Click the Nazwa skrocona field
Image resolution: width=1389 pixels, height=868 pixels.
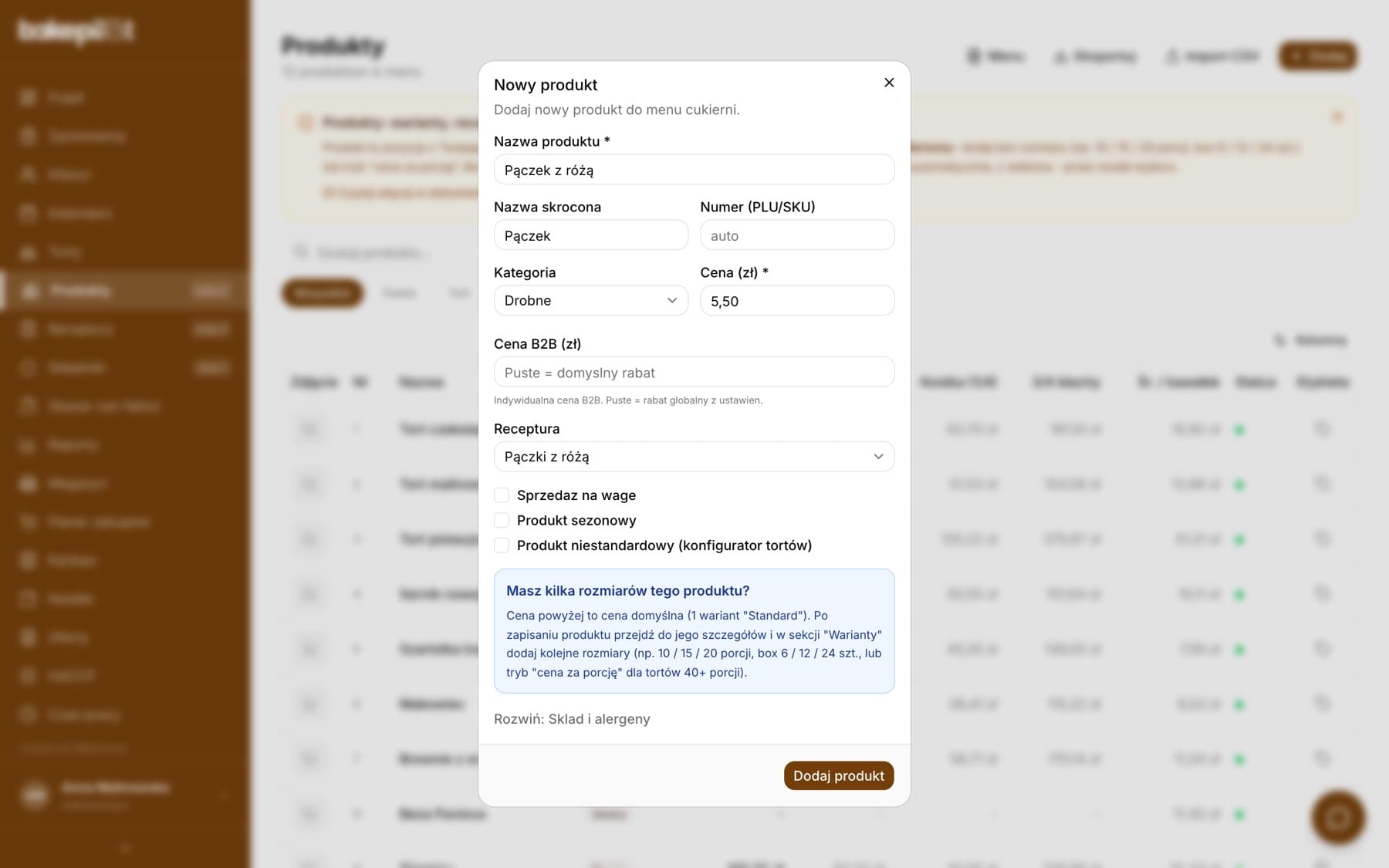(x=591, y=235)
